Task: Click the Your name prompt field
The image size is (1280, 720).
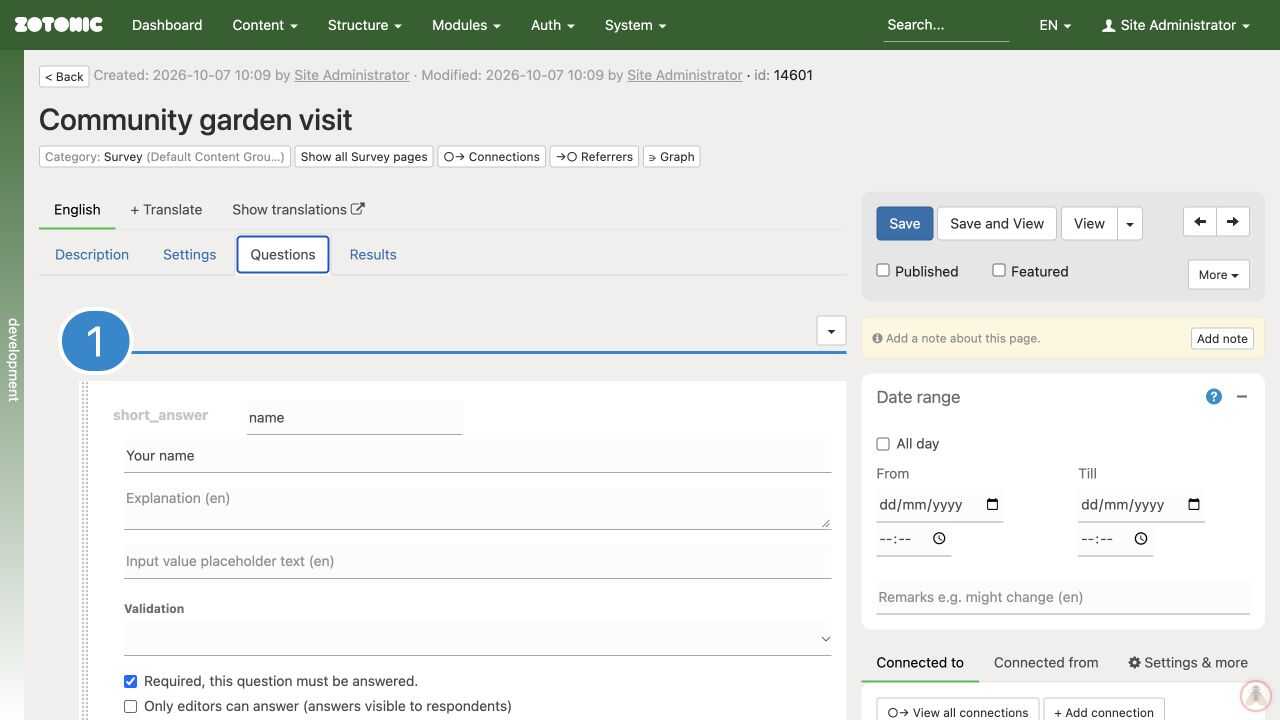Action: (478, 455)
